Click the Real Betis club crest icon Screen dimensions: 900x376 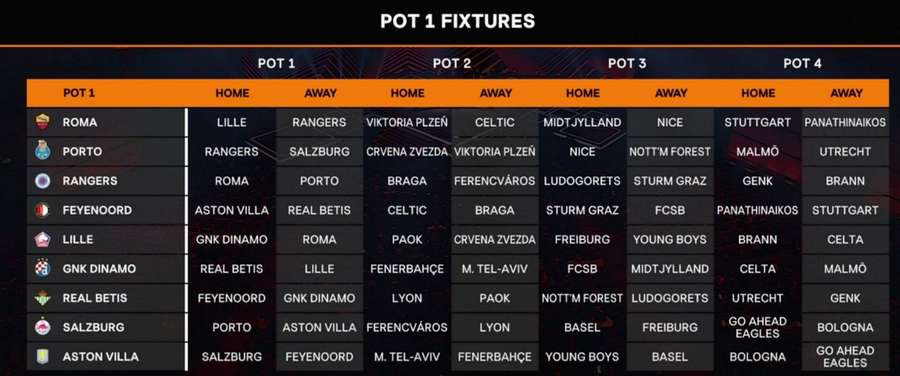tap(42, 298)
